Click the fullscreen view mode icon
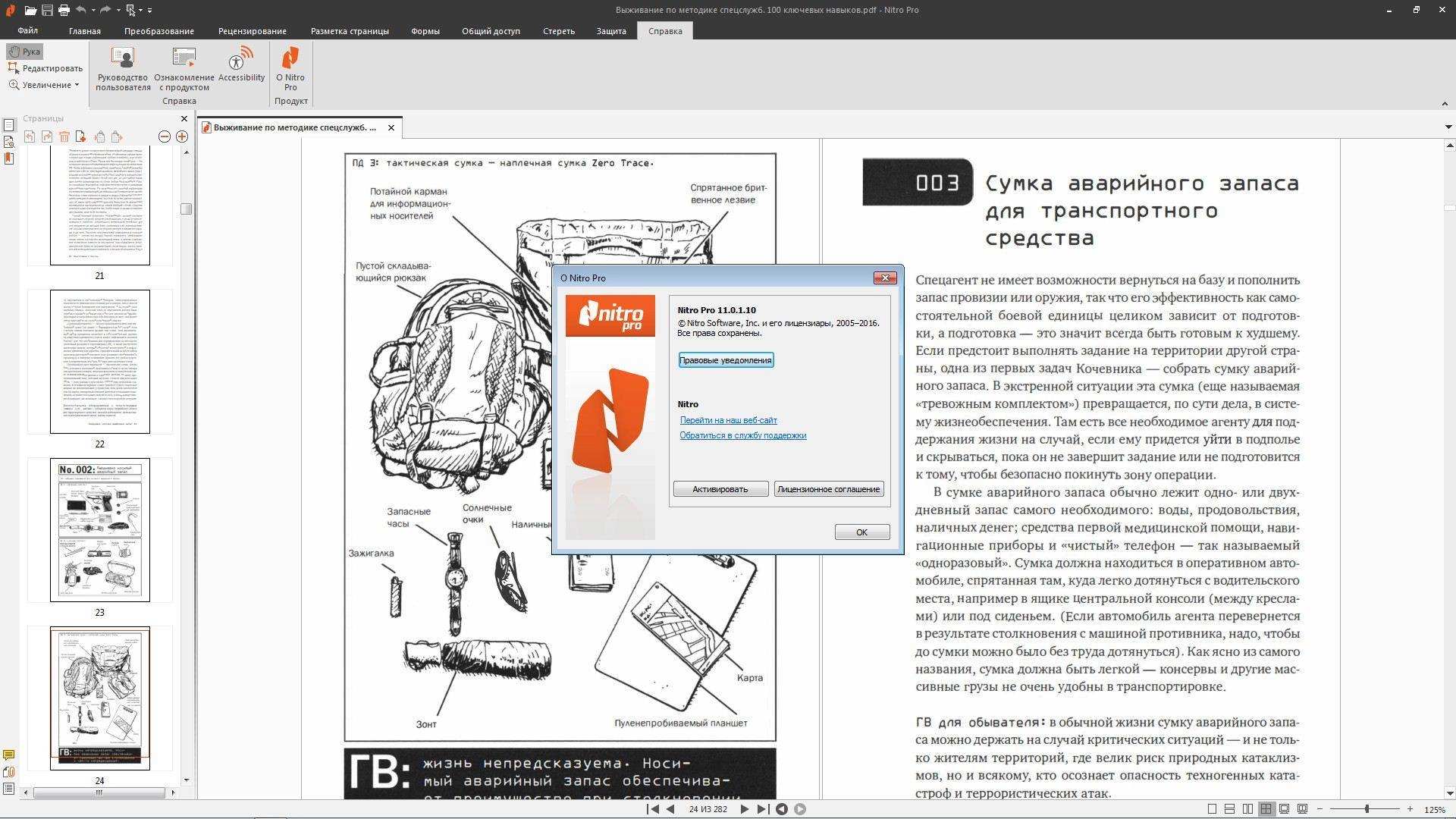 [1285, 809]
